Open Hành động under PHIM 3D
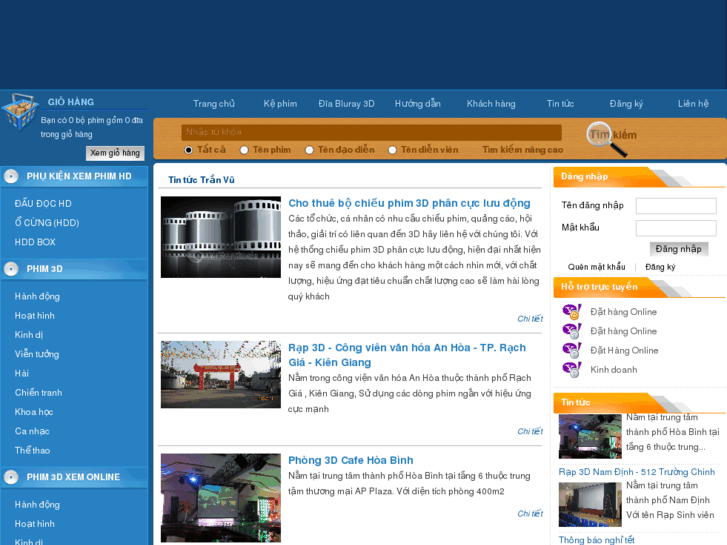Viewport: 727px width, 545px height. tap(37, 296)
